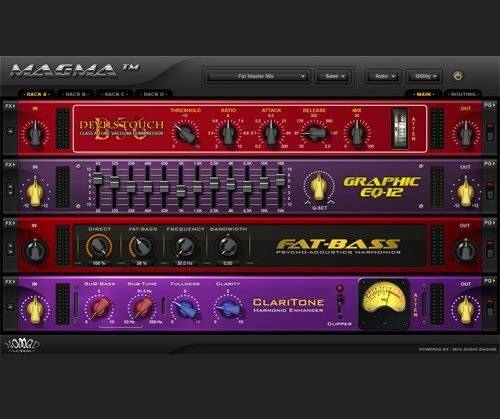Click the Graphic EQ-12 Q-Set knob
500x419 pixels.
click(319, 187)
